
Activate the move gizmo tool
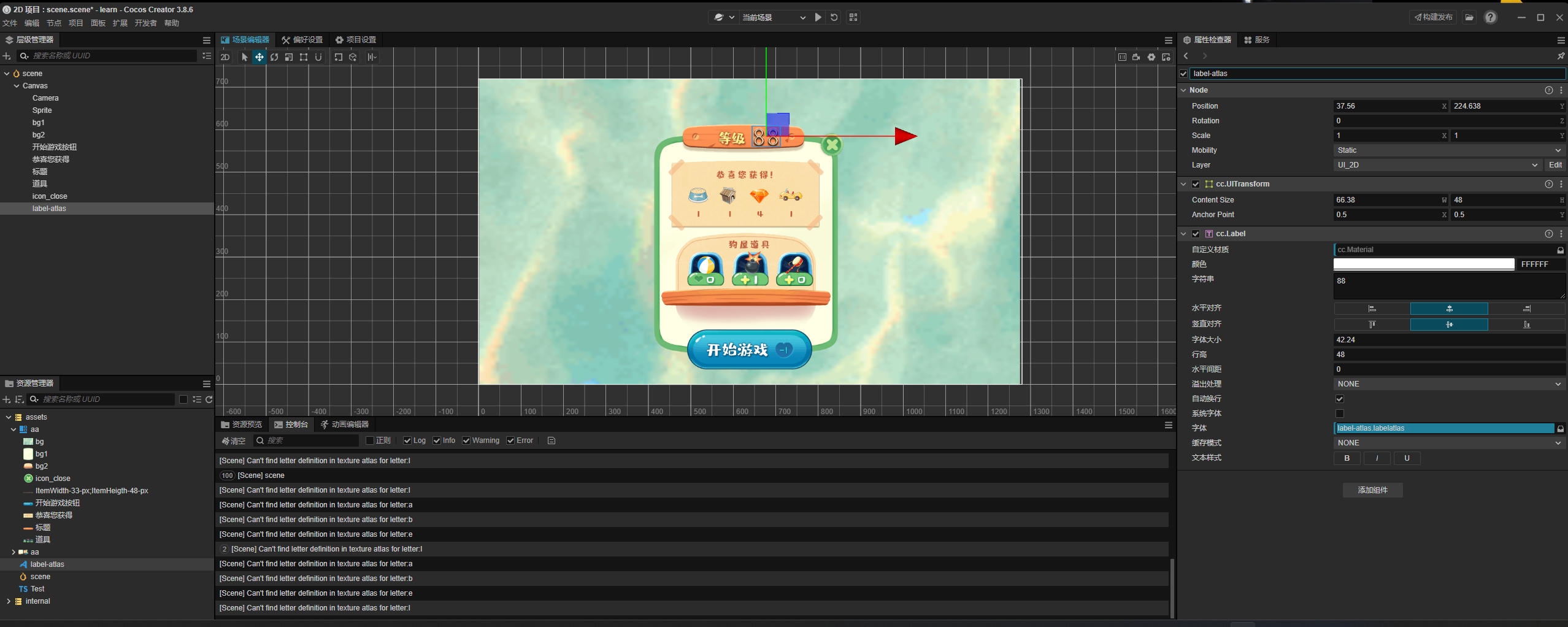click(259, 57)
